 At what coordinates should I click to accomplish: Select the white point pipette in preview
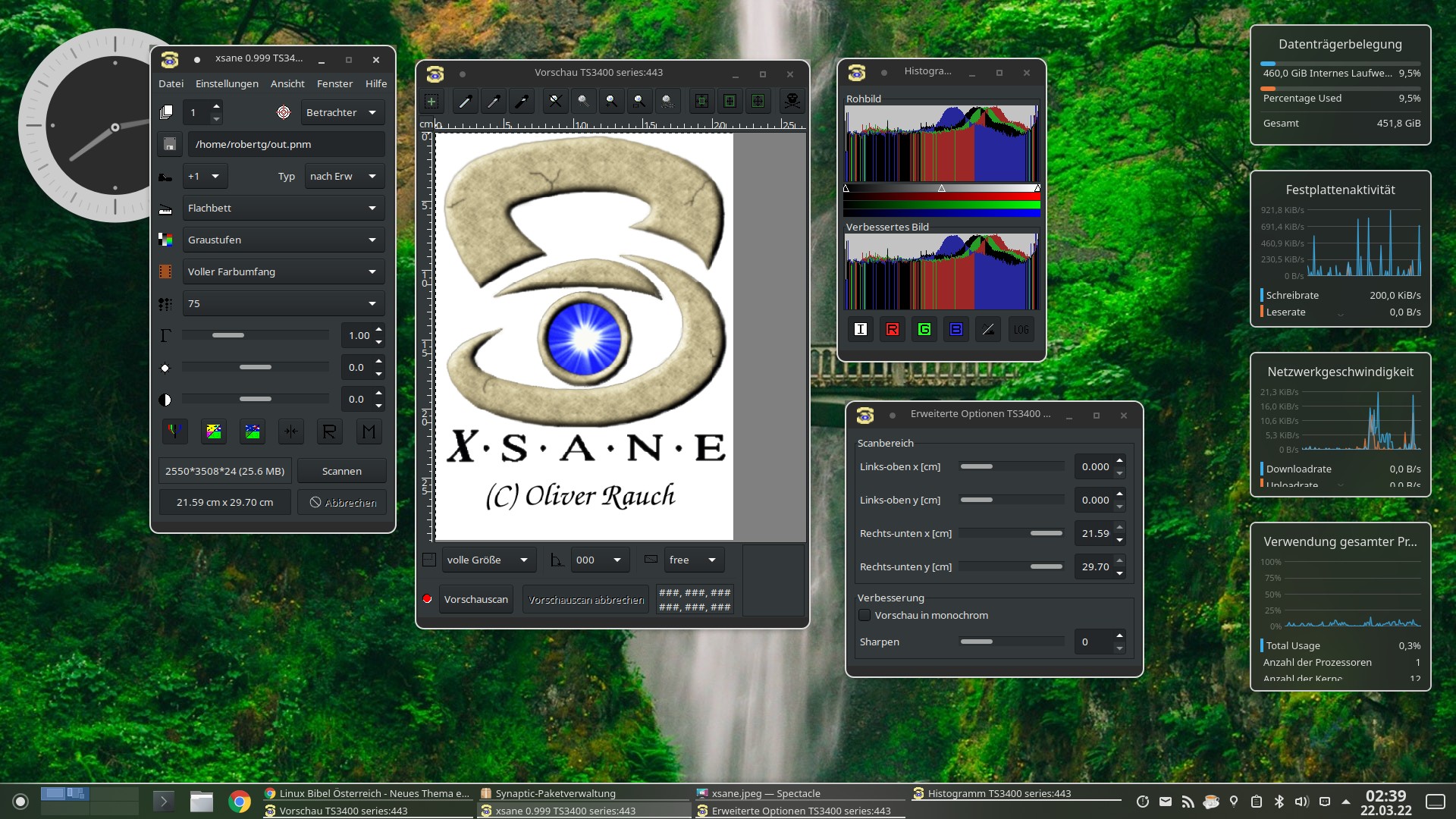(466, 101)
